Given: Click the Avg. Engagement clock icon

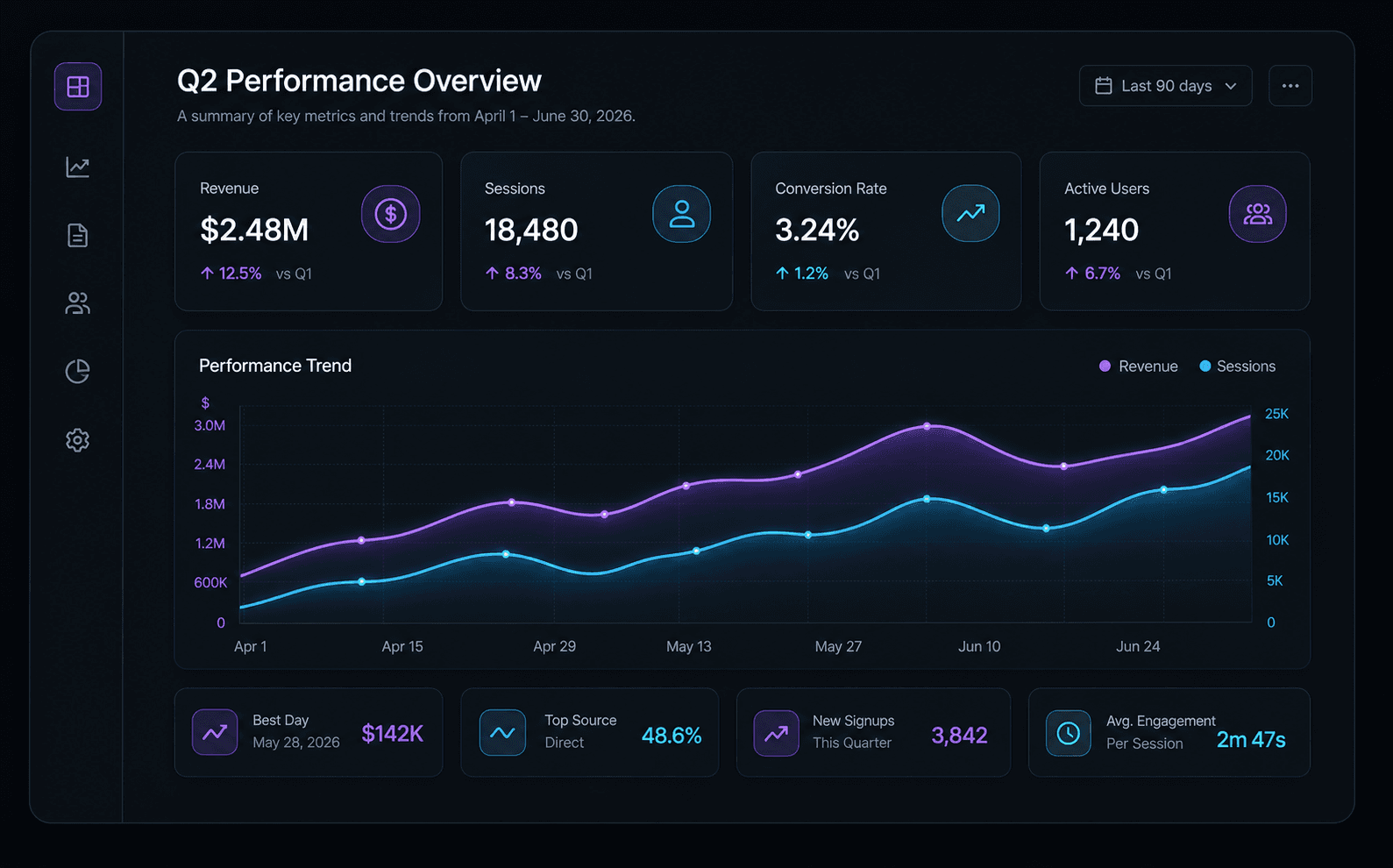Looking at the screenshot, I should tap(1068, 733).
